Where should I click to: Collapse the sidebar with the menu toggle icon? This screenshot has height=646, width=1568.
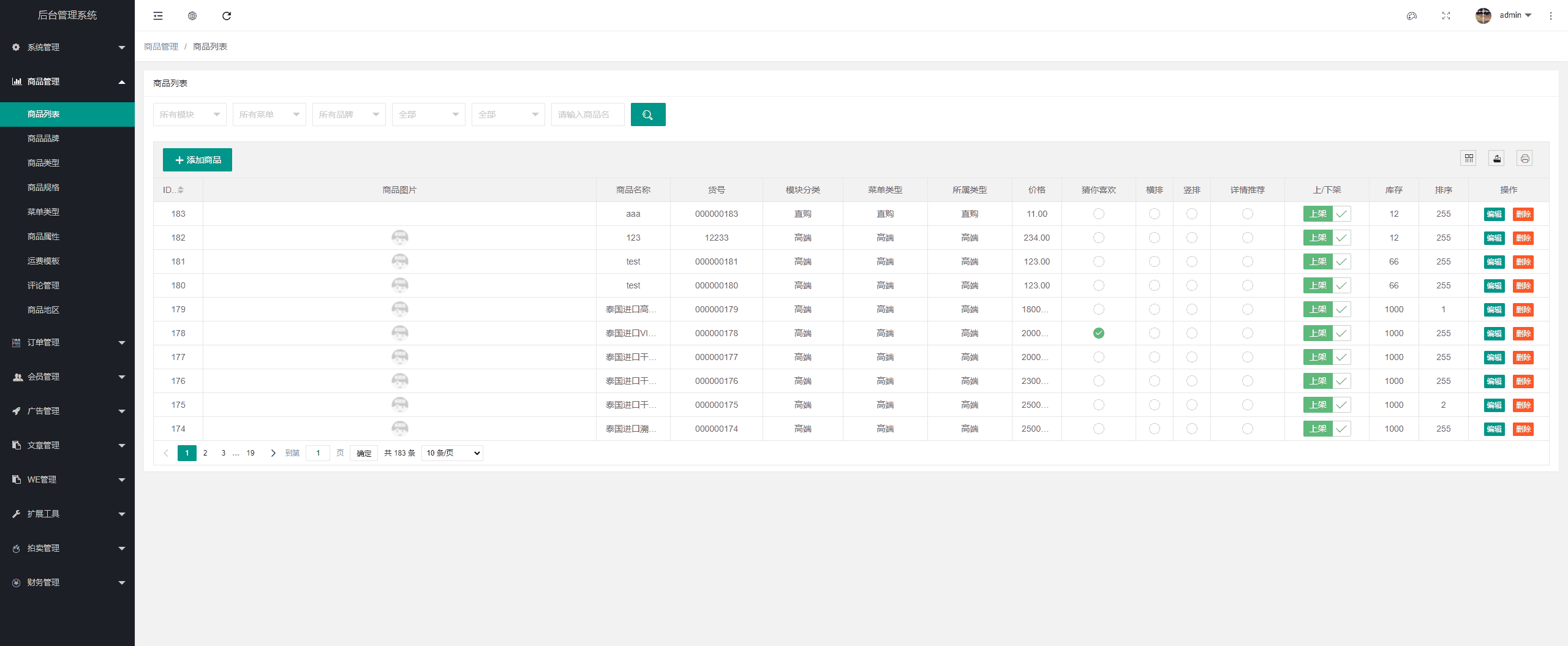coord(158,16)
